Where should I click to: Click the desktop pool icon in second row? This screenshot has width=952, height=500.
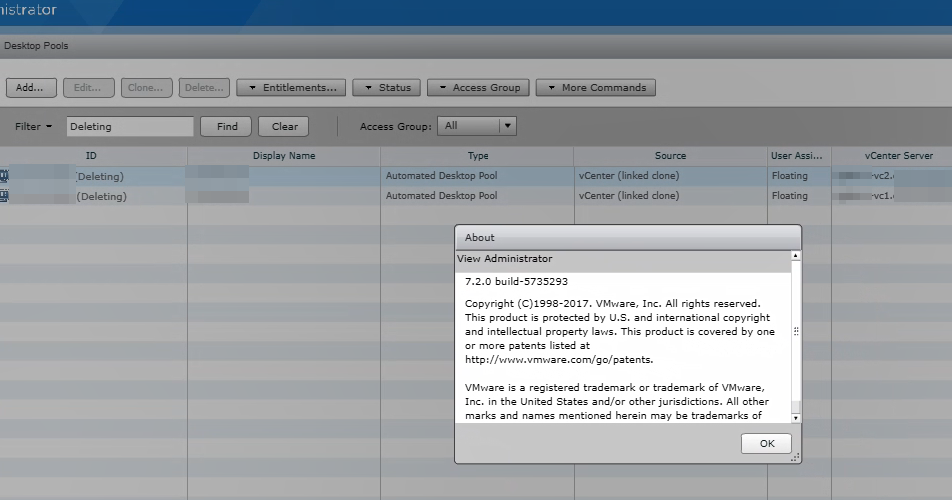[x=3, y=196]
